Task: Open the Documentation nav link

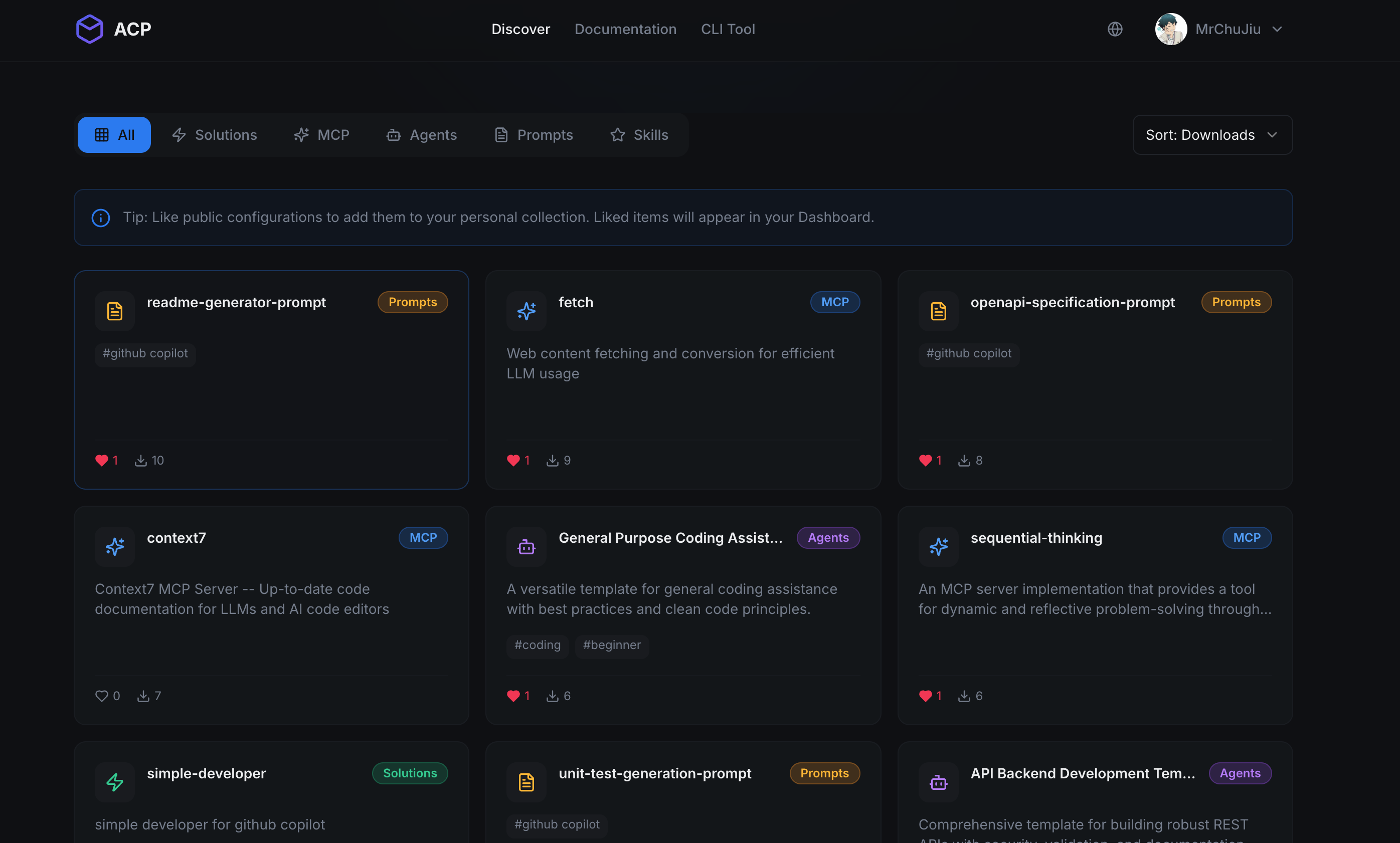Action: (625, 29)
